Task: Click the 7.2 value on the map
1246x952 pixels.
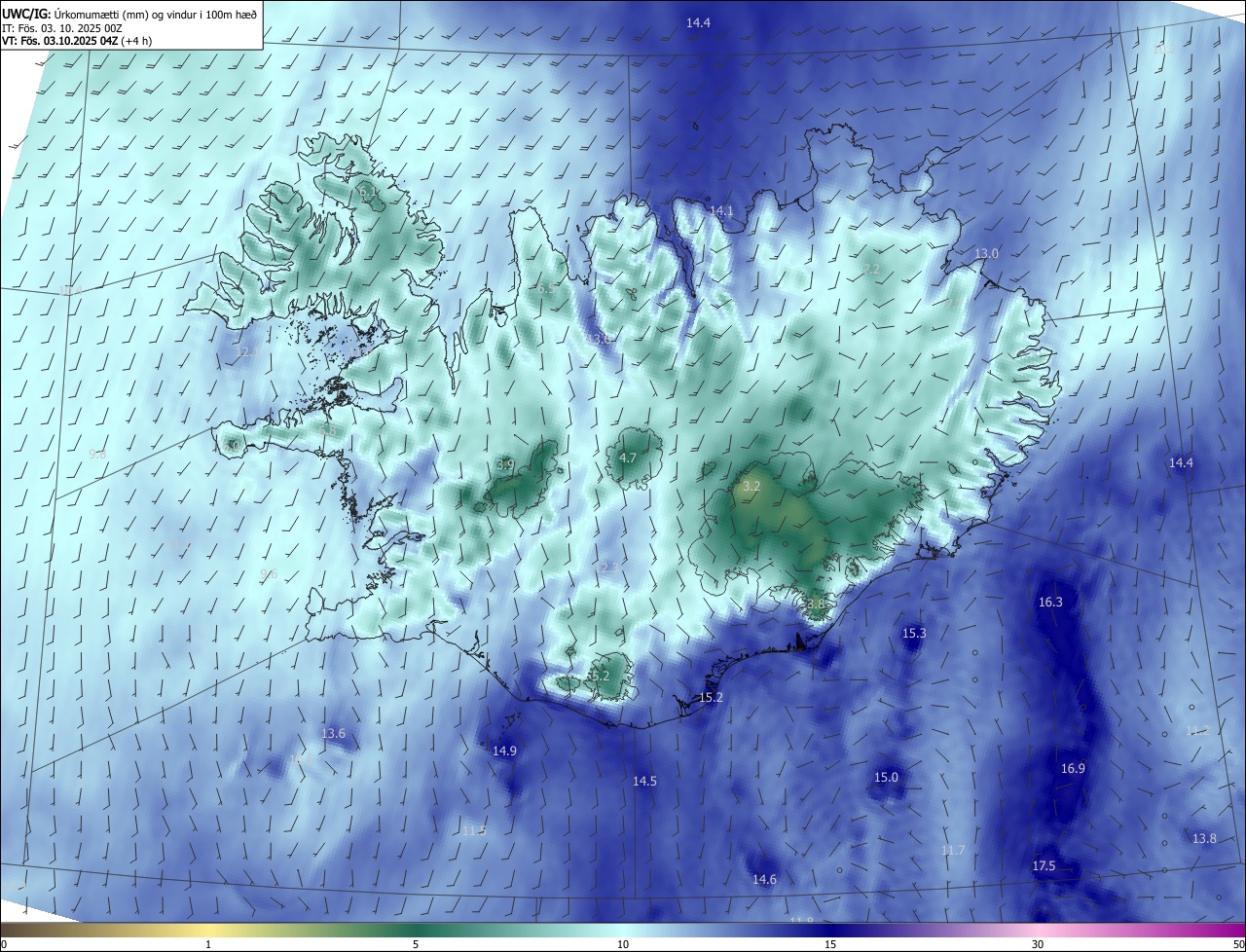Action: pos(871,269)
